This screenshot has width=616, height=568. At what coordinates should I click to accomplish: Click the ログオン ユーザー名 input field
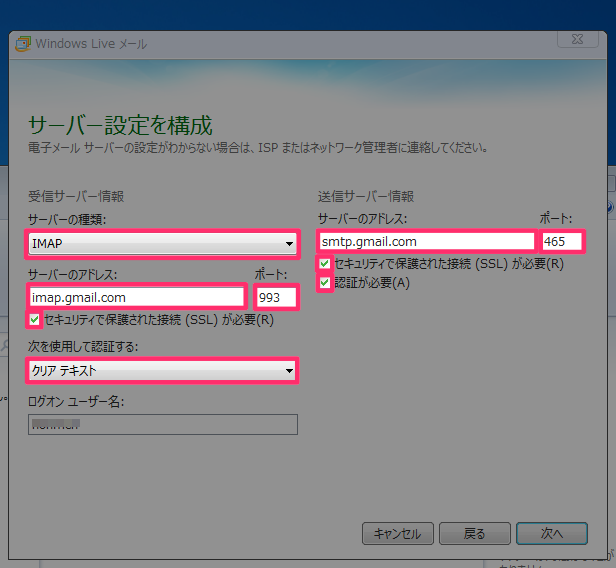163,424
